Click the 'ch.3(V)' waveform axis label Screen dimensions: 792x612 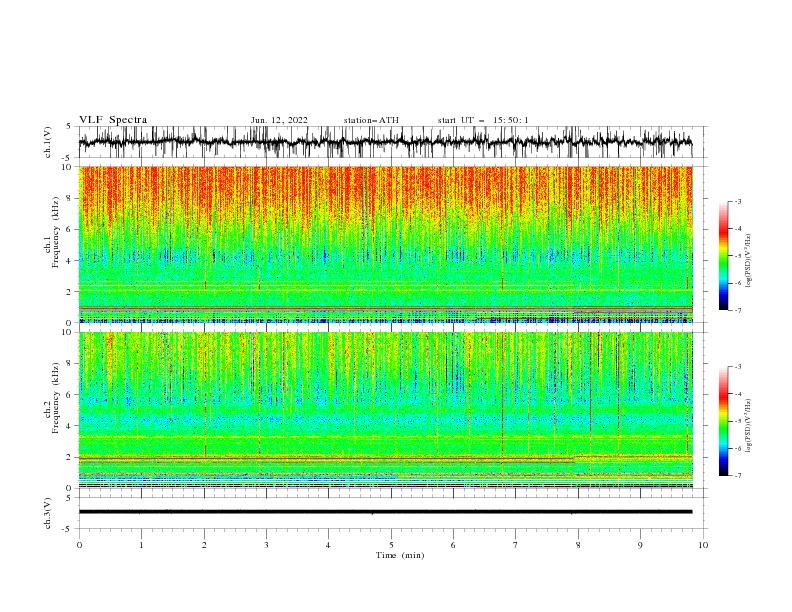coord(48,513)
